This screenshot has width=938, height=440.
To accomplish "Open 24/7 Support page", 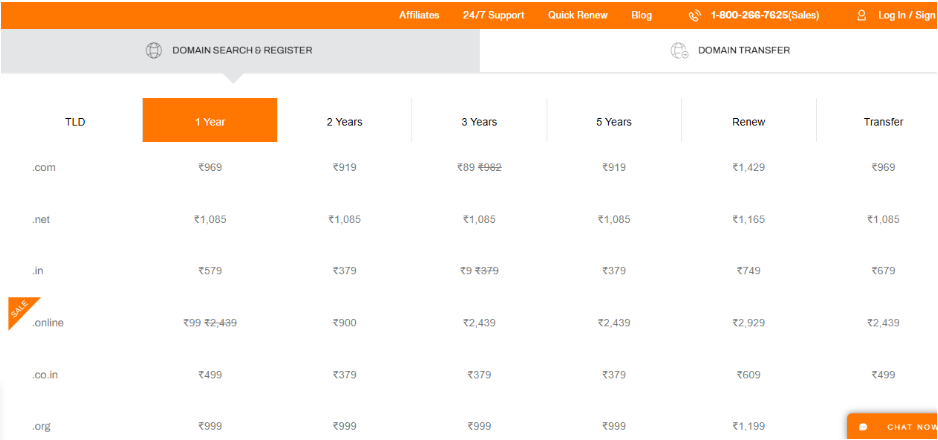I will tap(494, 16).
